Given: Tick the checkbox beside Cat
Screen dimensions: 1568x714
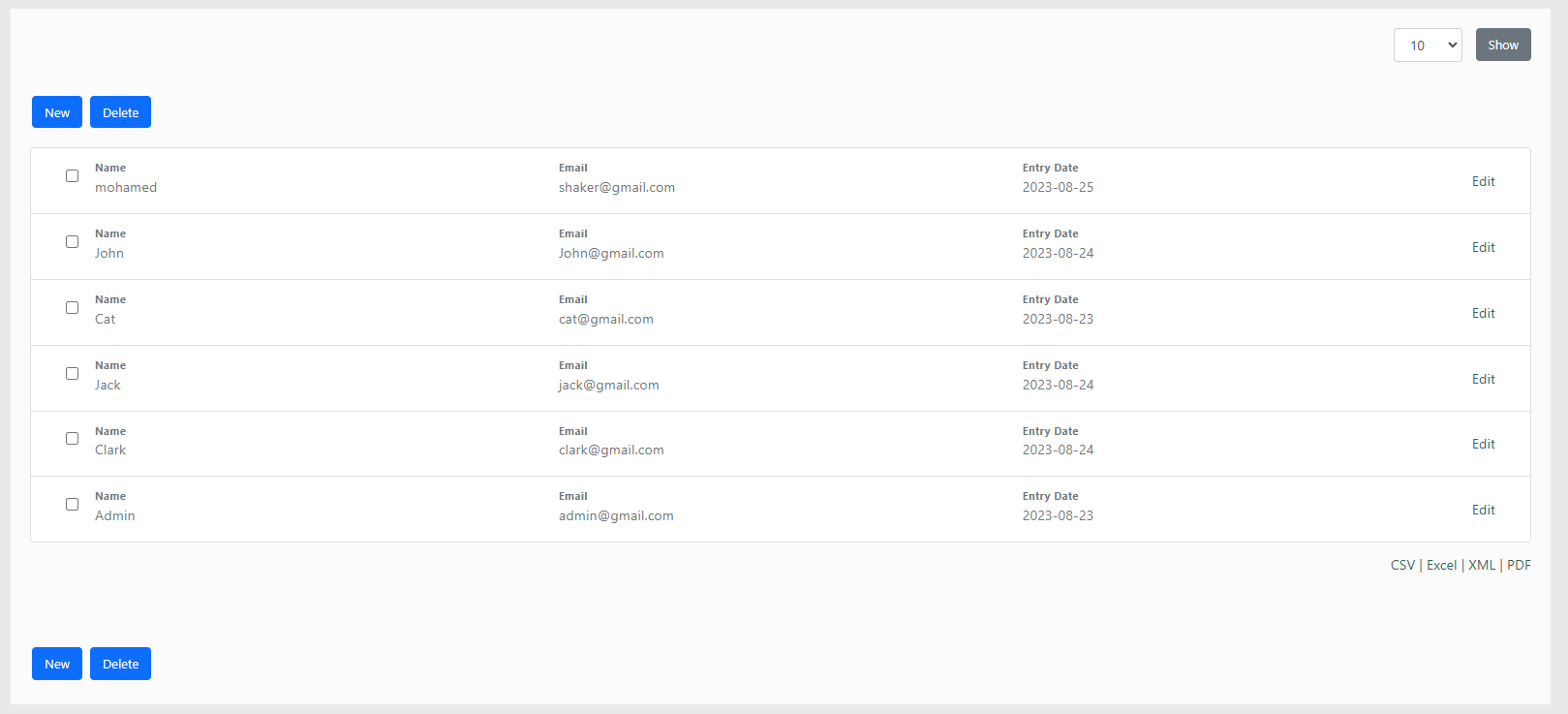Looking at the screenshot, I should [x=72, y=308].
